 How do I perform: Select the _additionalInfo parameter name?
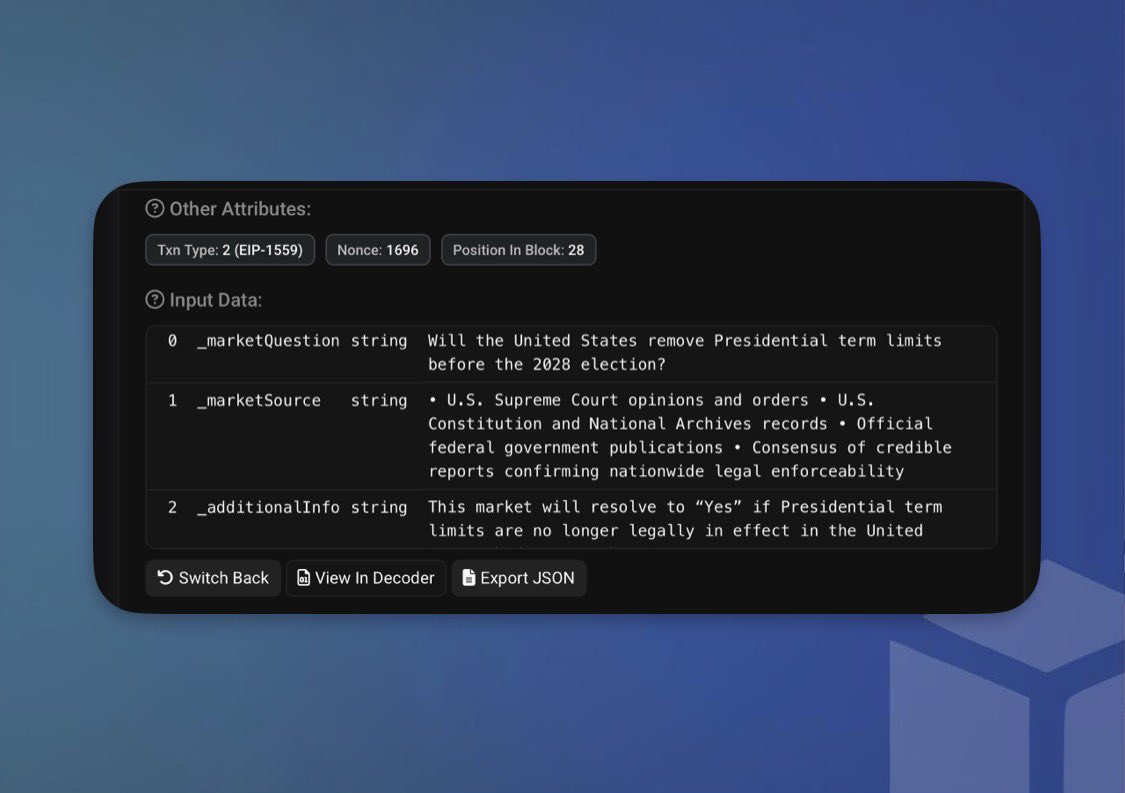pyautogui.click(x=268, y=507)
